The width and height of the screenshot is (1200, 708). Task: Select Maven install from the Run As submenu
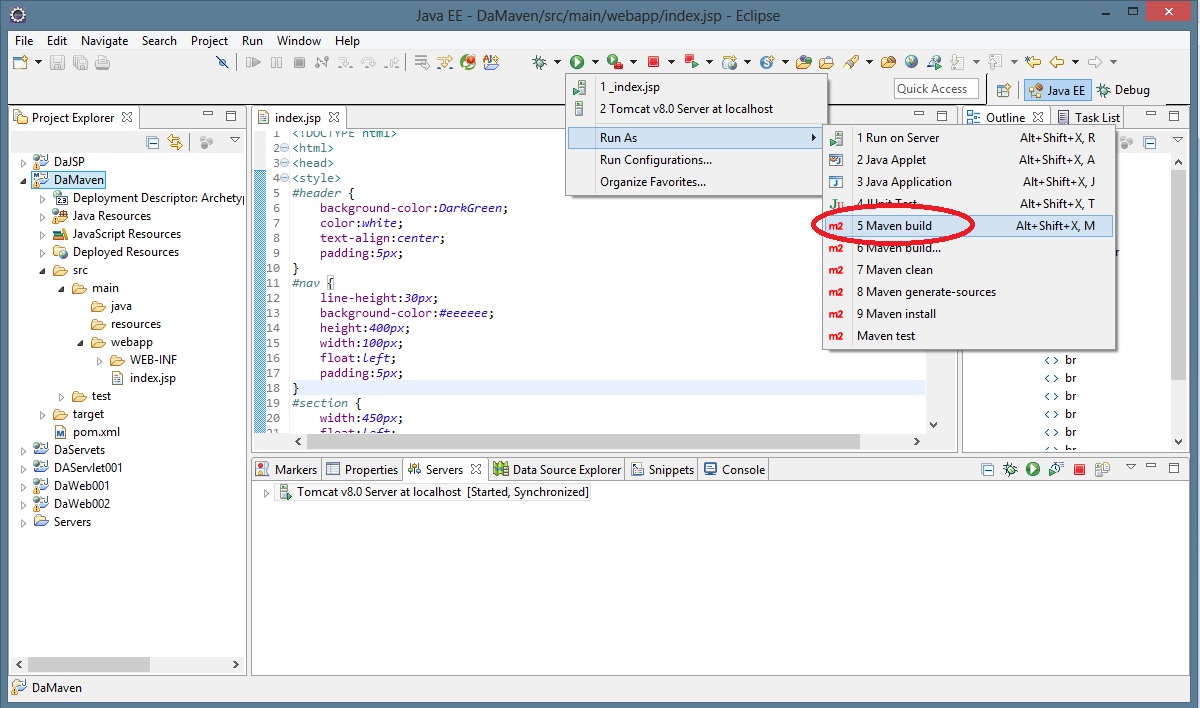[x=896, y=314]
